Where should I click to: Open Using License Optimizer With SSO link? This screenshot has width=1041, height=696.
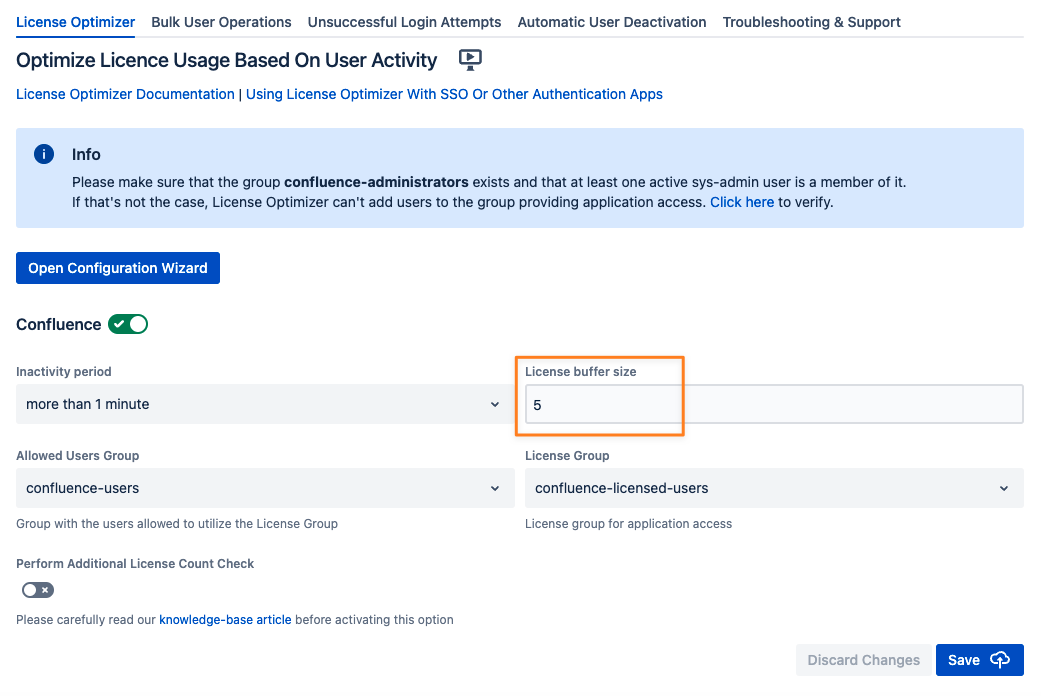click(454, 94)
